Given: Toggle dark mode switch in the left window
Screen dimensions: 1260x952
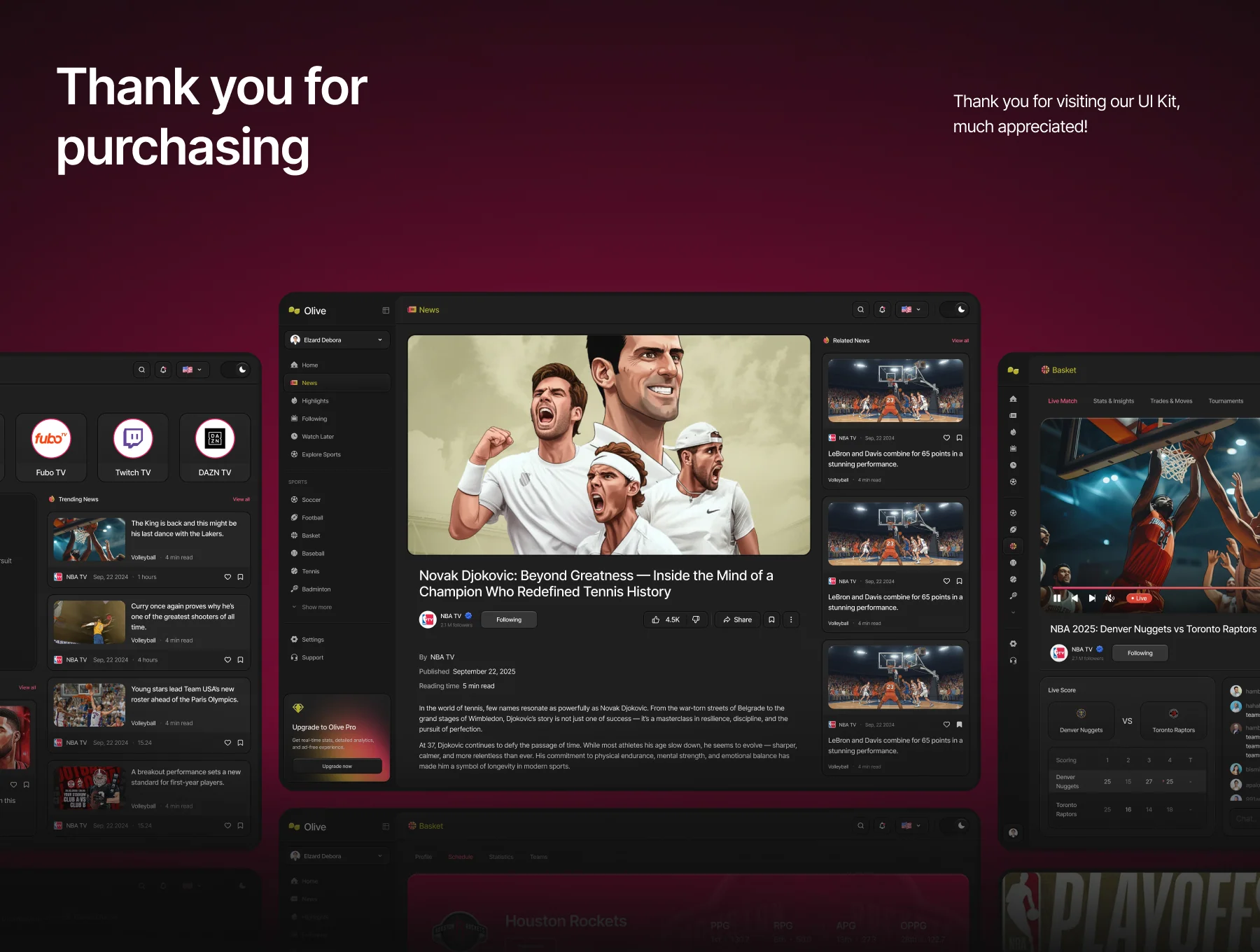Looking at the screenshot, I should [x=235, y=370].
